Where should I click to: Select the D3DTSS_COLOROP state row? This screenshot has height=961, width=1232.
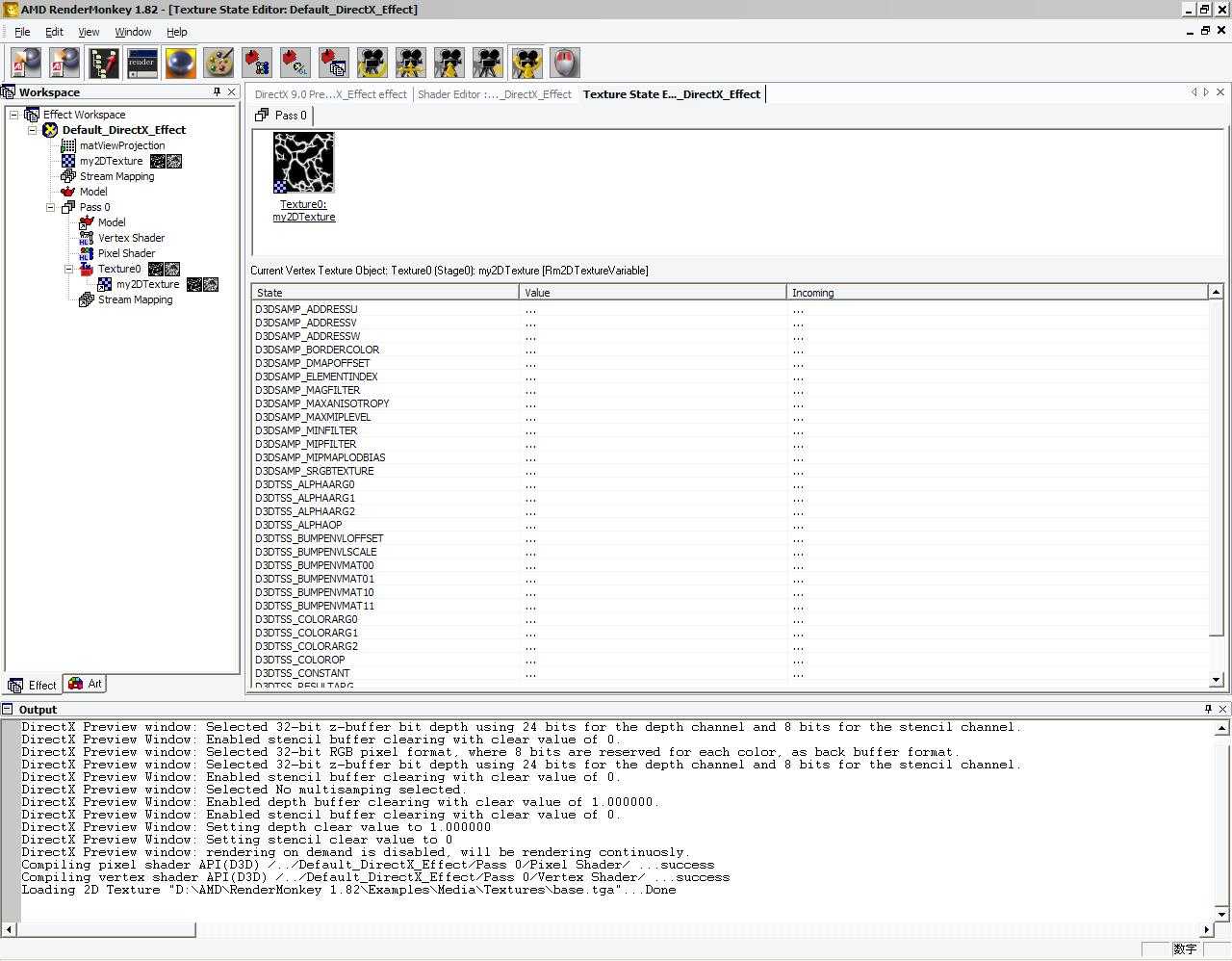point(731,660)
